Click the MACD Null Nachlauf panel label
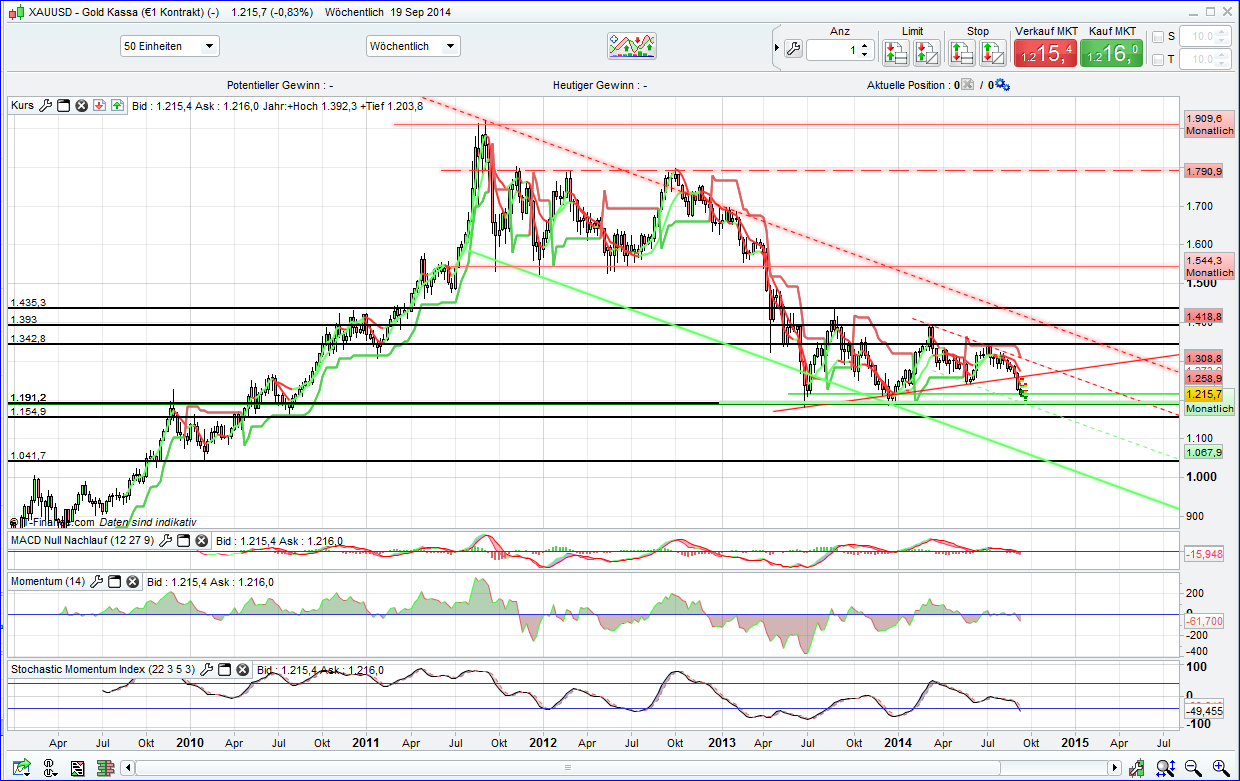Viewport: 1240px width, 781px height. pyautogui.click(x=78, y=540)
